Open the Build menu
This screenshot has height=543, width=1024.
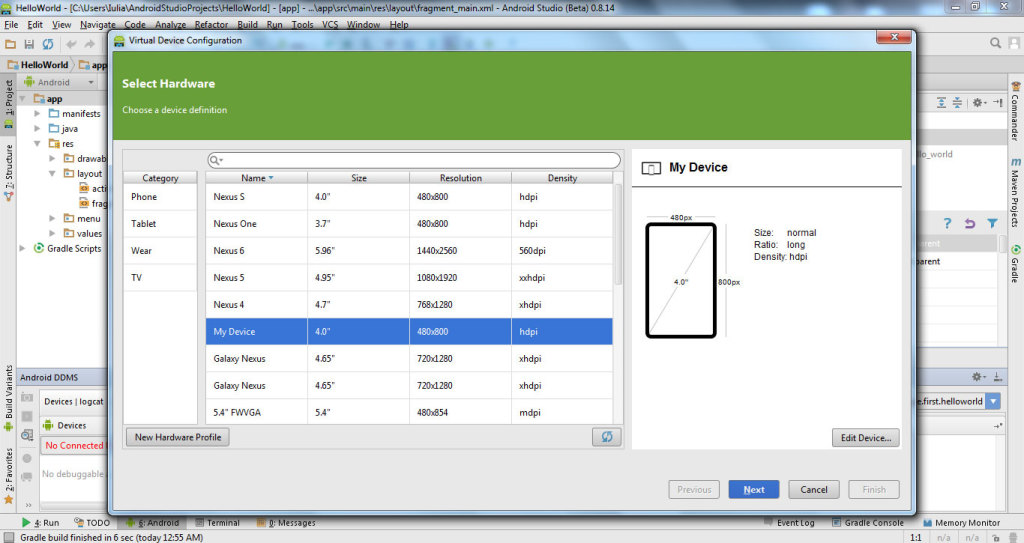coord(248,25)
